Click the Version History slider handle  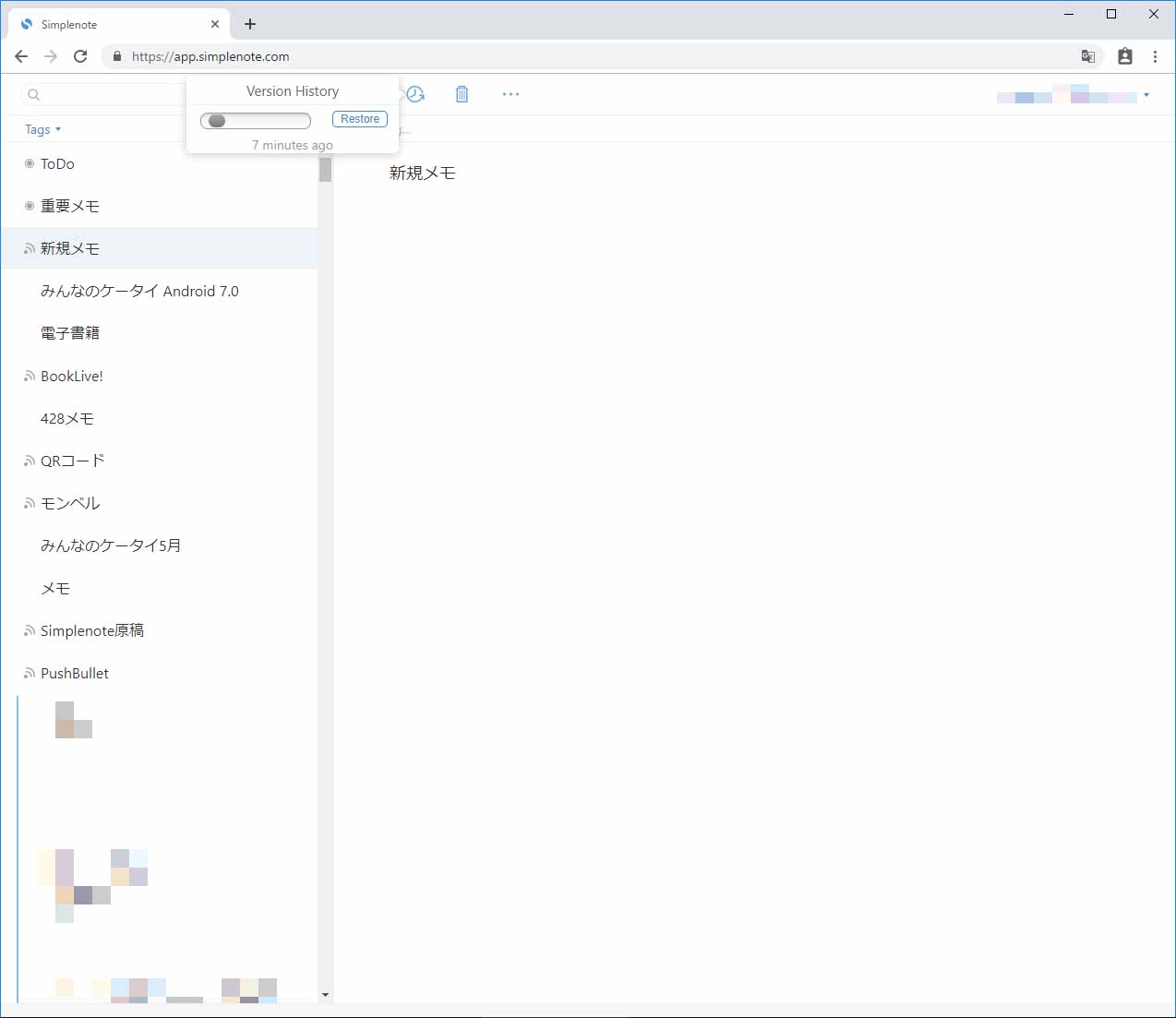coord(217,120)
